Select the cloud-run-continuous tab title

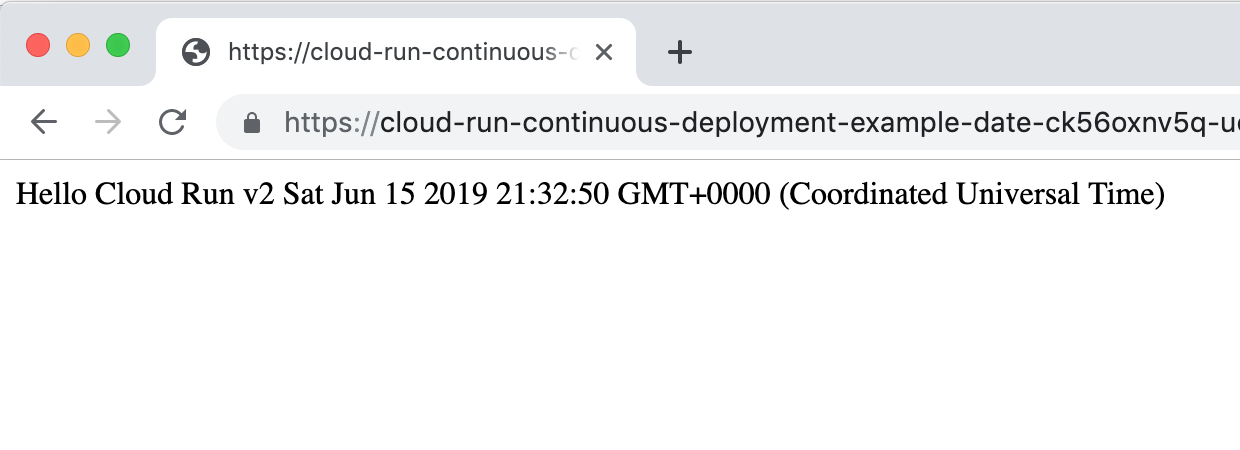(x=400, y=52)
